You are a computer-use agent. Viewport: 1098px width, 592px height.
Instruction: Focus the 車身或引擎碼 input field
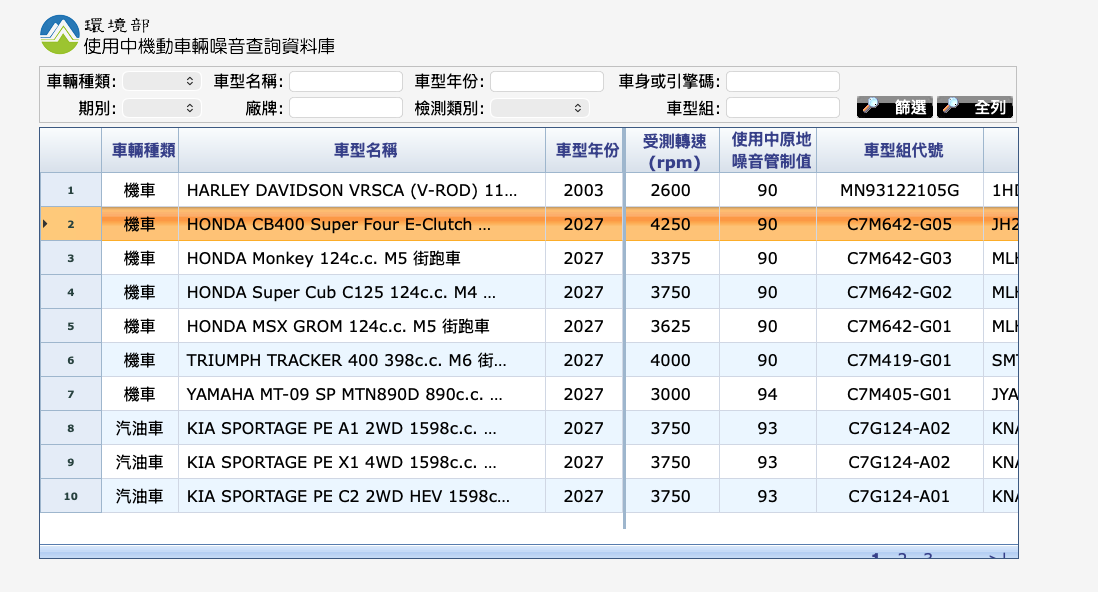tap(783, 81)
